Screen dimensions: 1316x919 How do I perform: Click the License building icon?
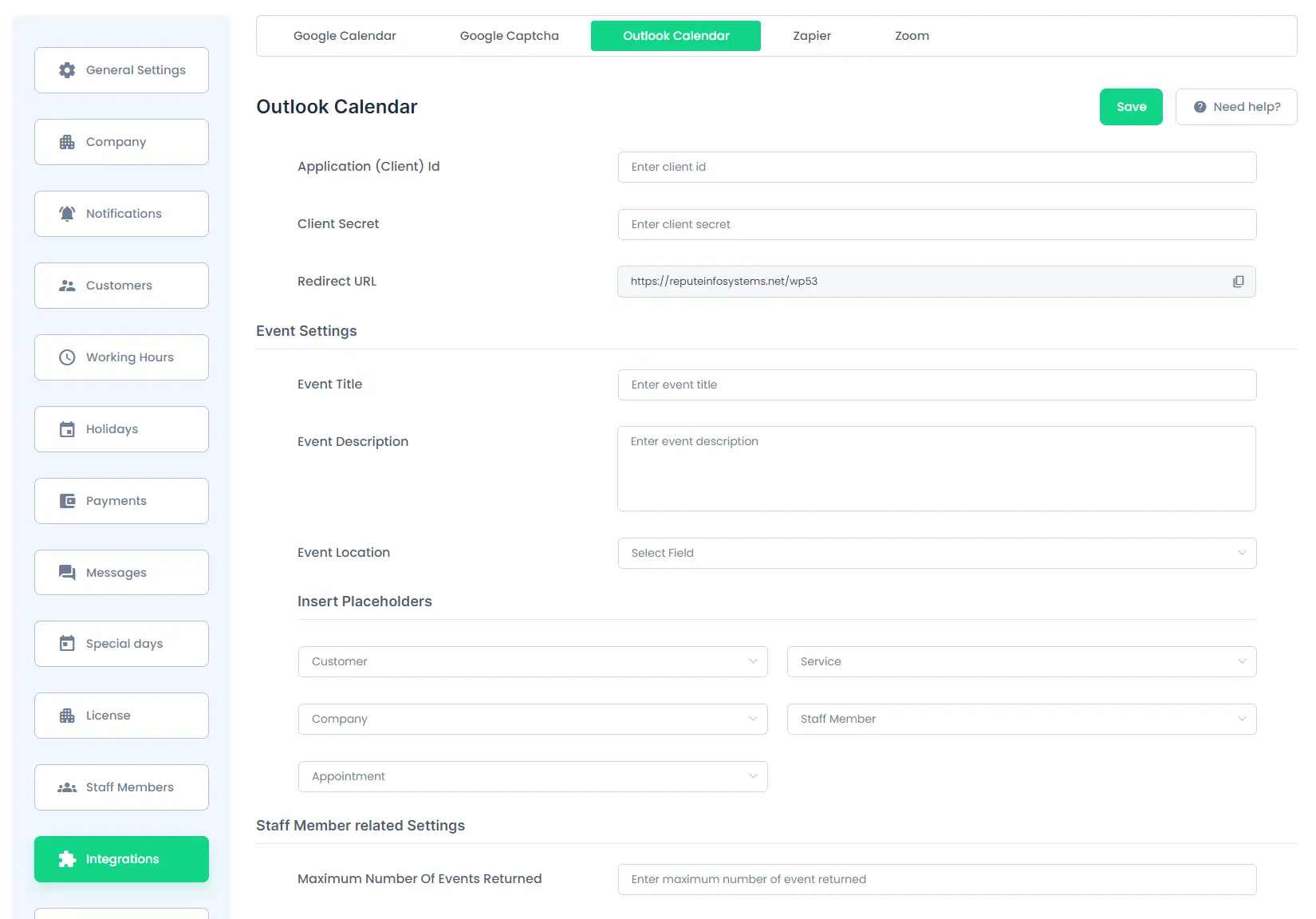coord(67,716)
